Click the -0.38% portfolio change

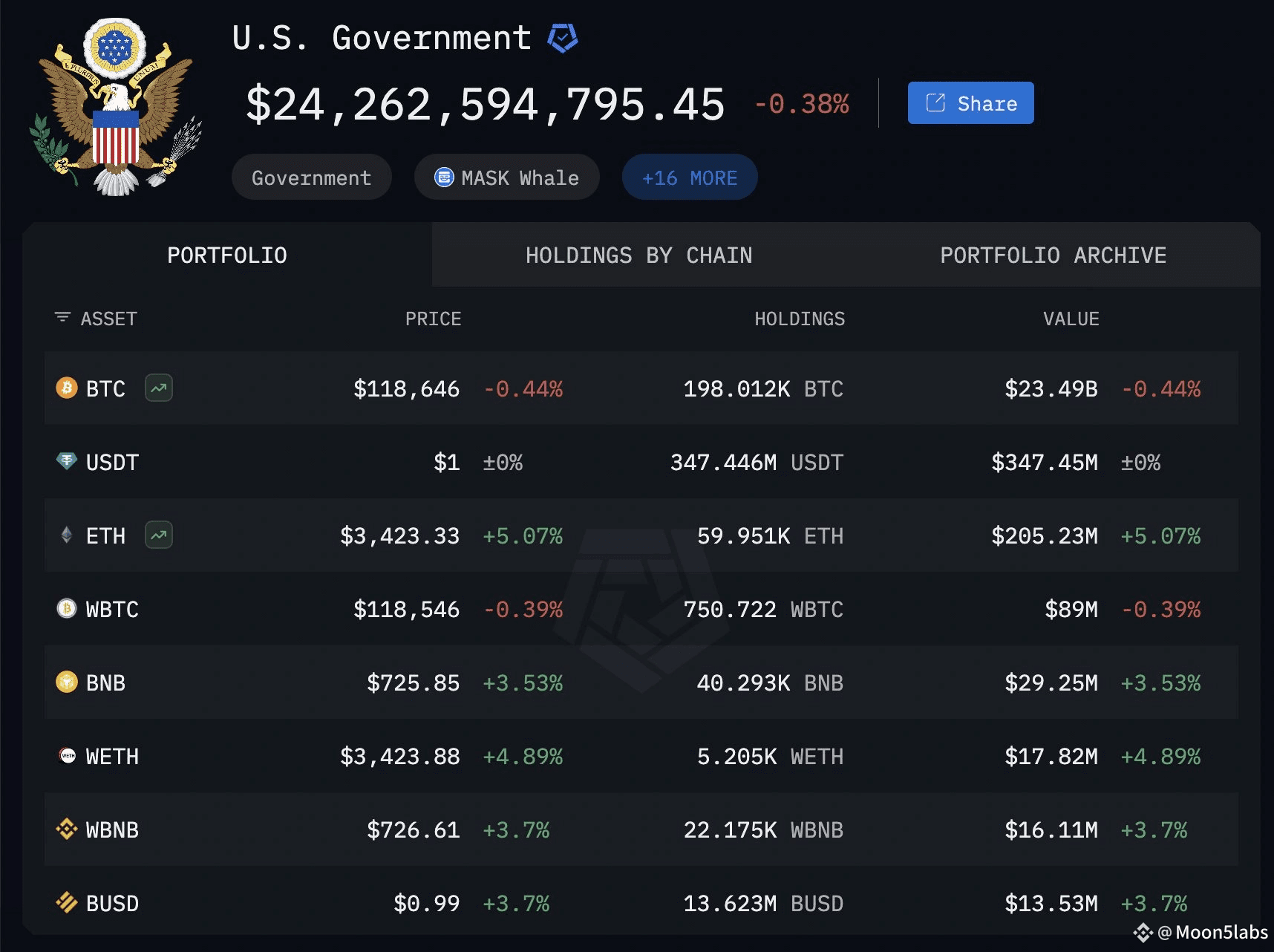click(x=802, y=104)
